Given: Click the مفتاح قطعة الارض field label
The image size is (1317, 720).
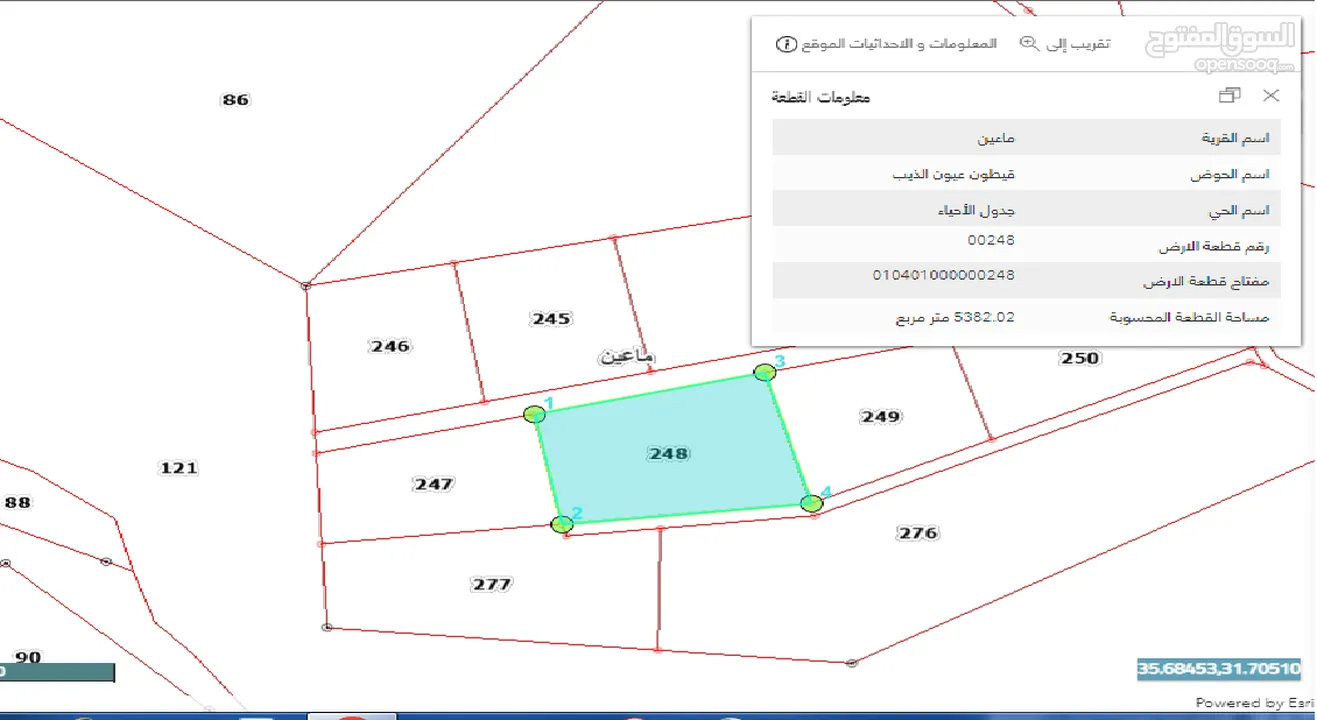Looking at the screenshot, I should click(1205, 282).
